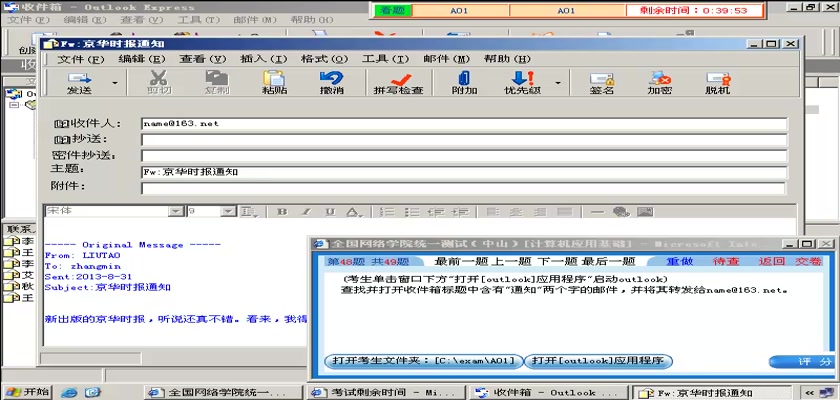Toggle 脱机 offline mode
Image resolution: width=840 pixels, height=400 pixels.
coord(717,83)
